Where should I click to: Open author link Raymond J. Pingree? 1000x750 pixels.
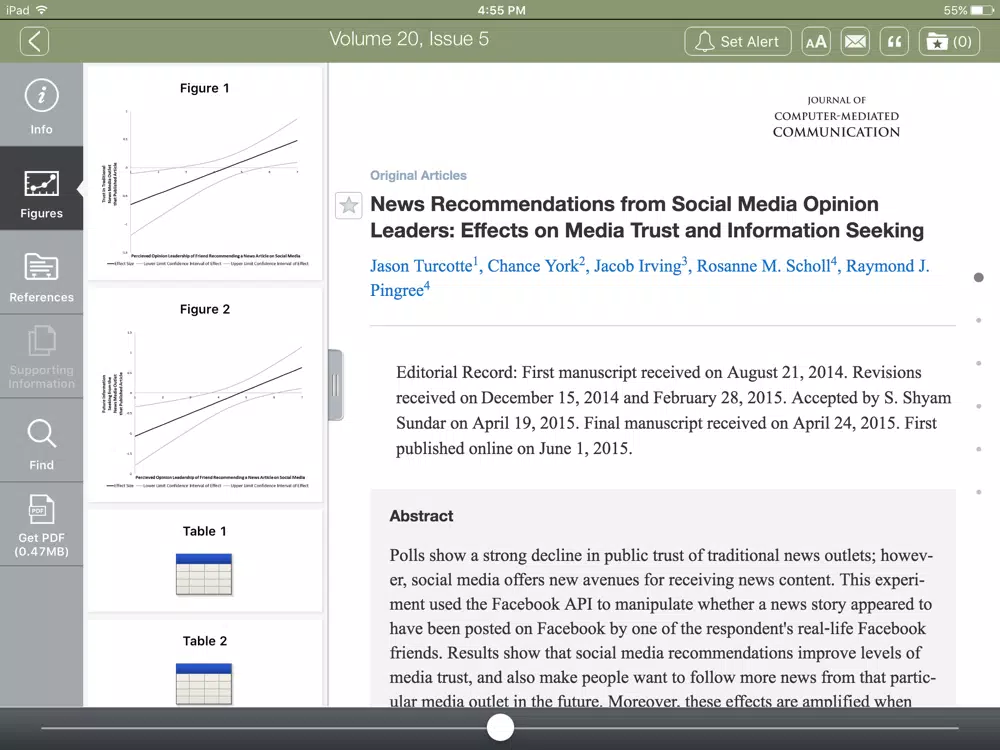click(887, 266)
